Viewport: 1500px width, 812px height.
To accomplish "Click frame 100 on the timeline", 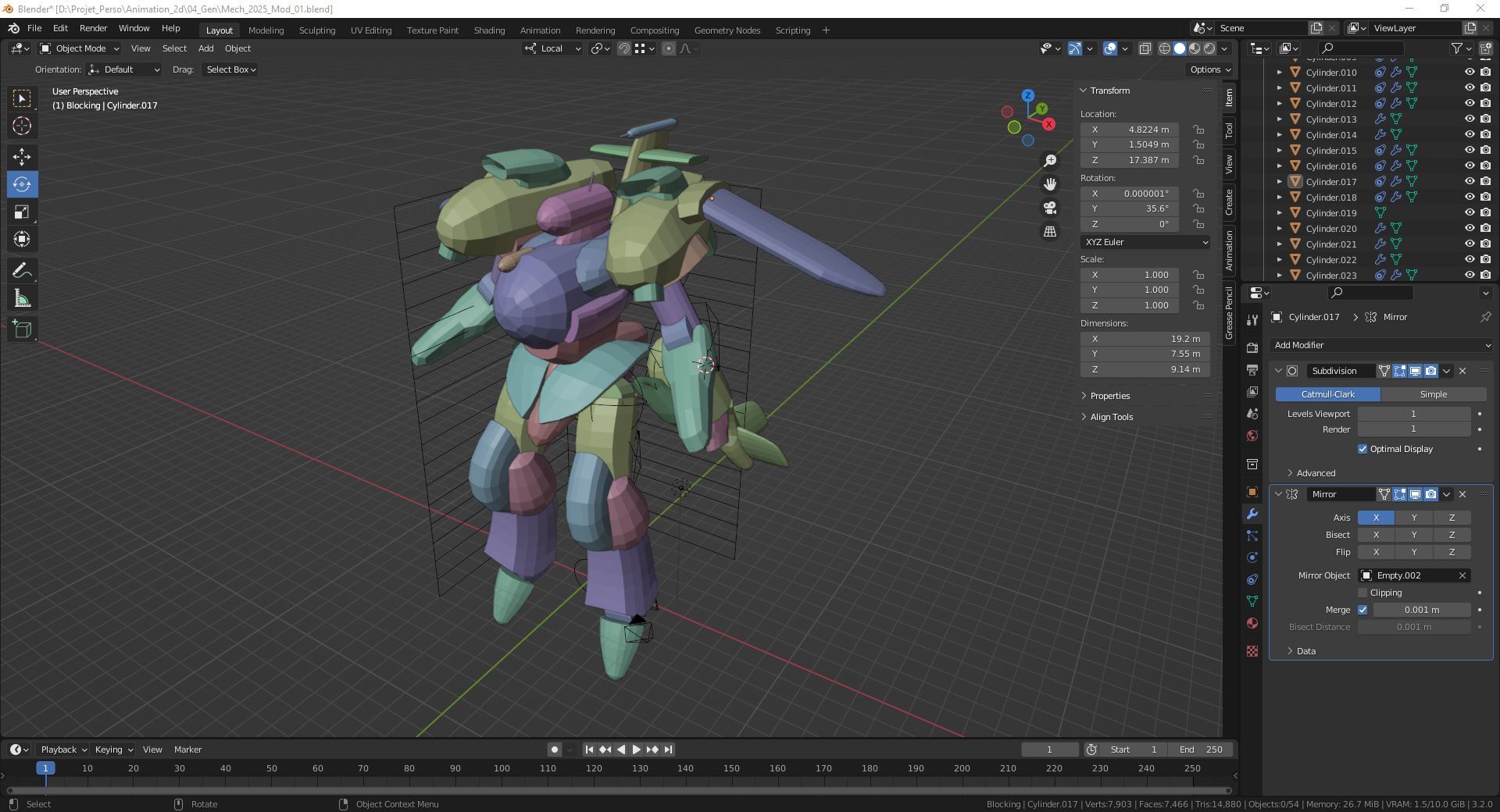I will [x=502, y=768].
